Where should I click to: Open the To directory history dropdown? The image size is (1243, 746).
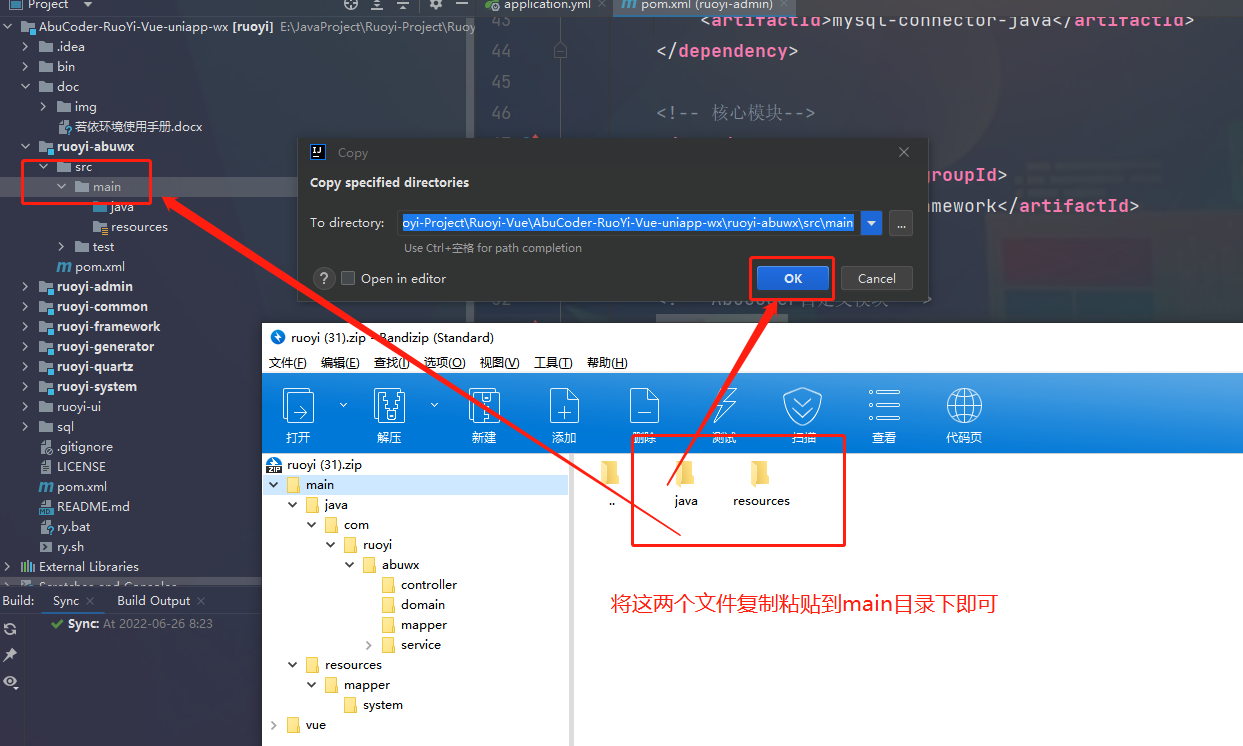[871, 223]
